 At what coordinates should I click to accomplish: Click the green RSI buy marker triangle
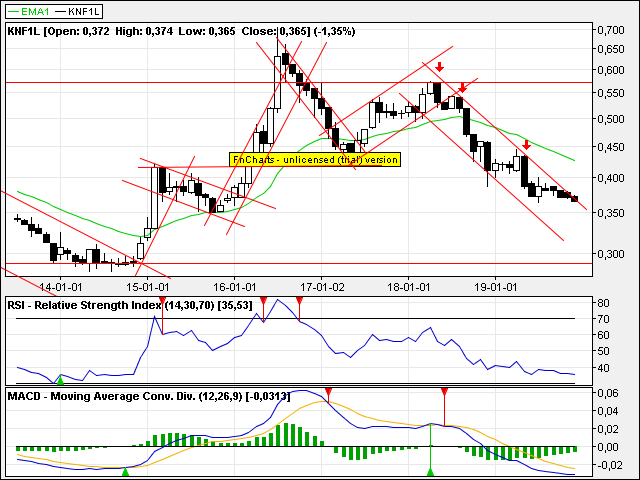click(60, 380)
